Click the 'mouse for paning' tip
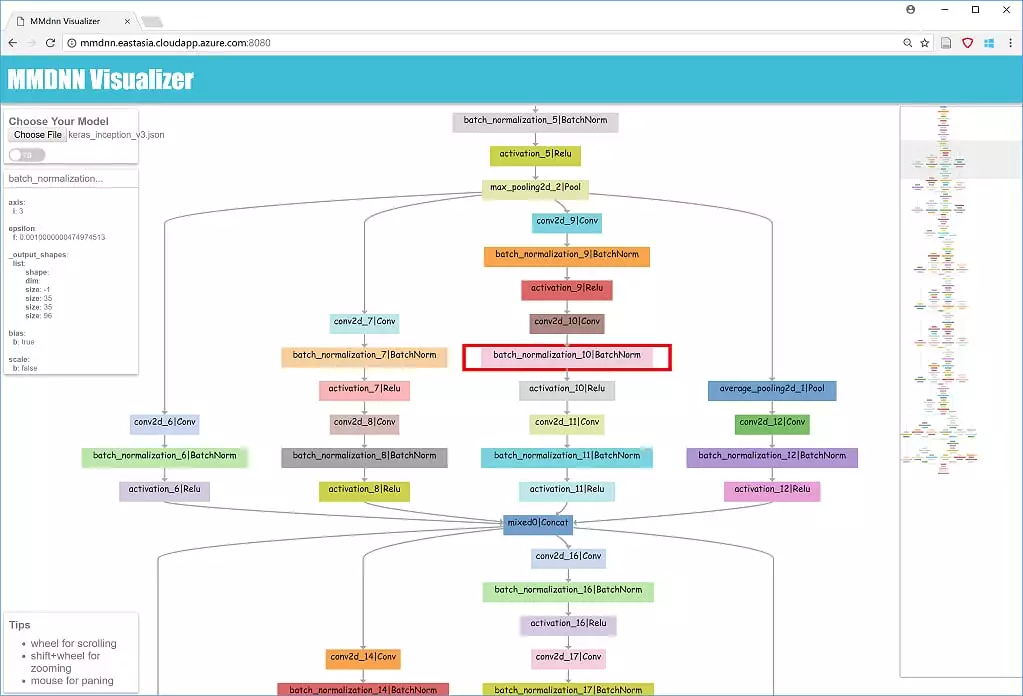The width and height of the screenshot is (1023, 696). (72, 680)
